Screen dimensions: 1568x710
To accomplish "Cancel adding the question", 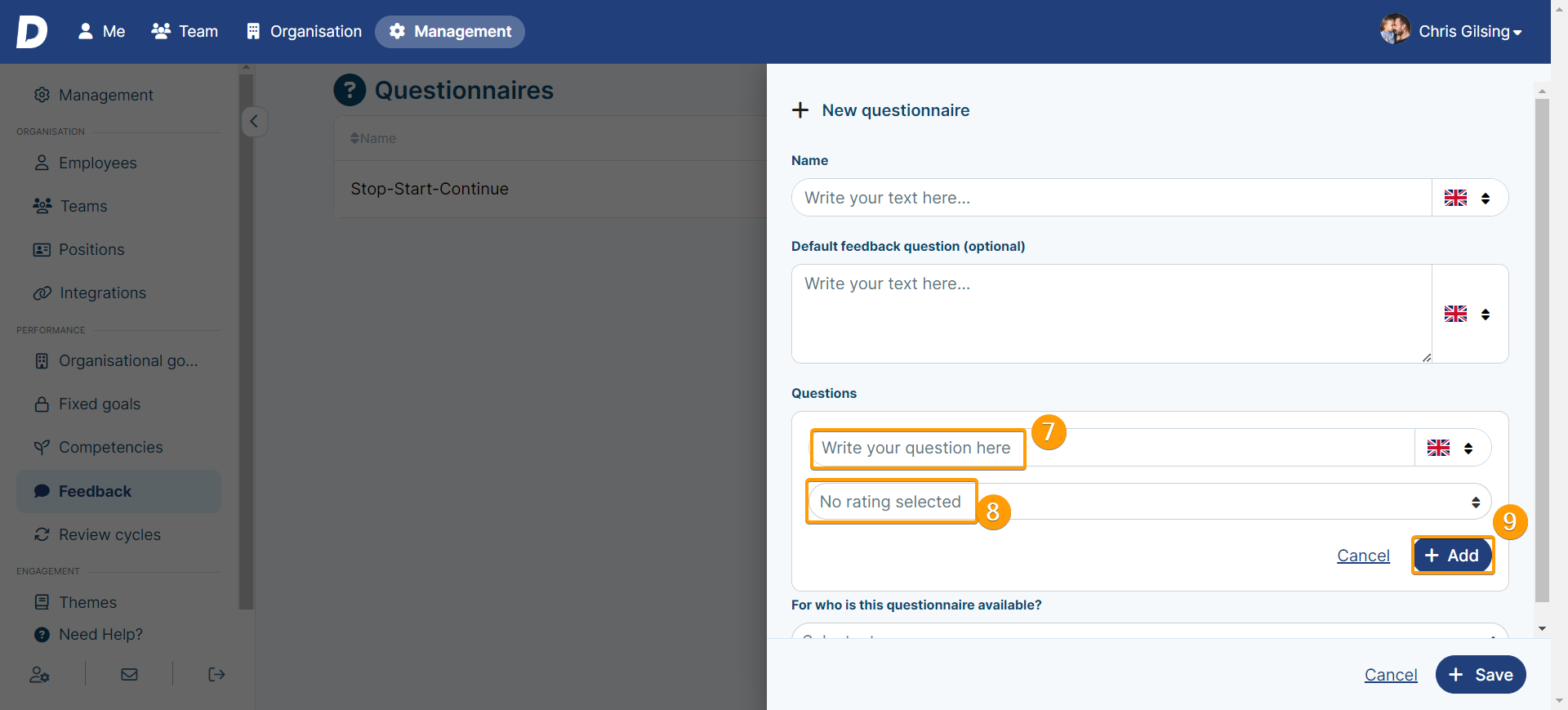I will [x=1363, y=556].
